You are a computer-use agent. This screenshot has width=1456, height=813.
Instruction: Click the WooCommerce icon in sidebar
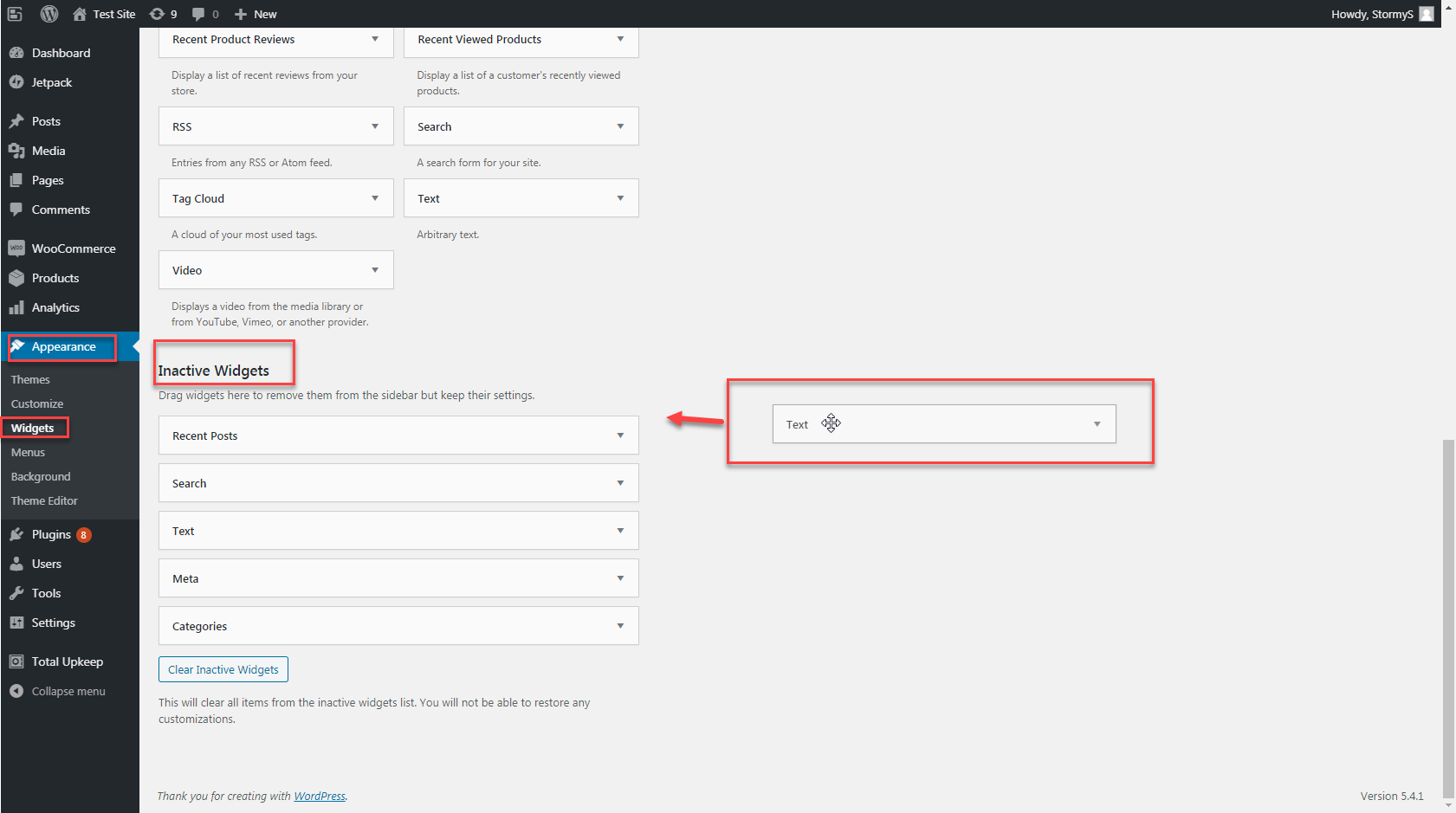coord(16,248)
